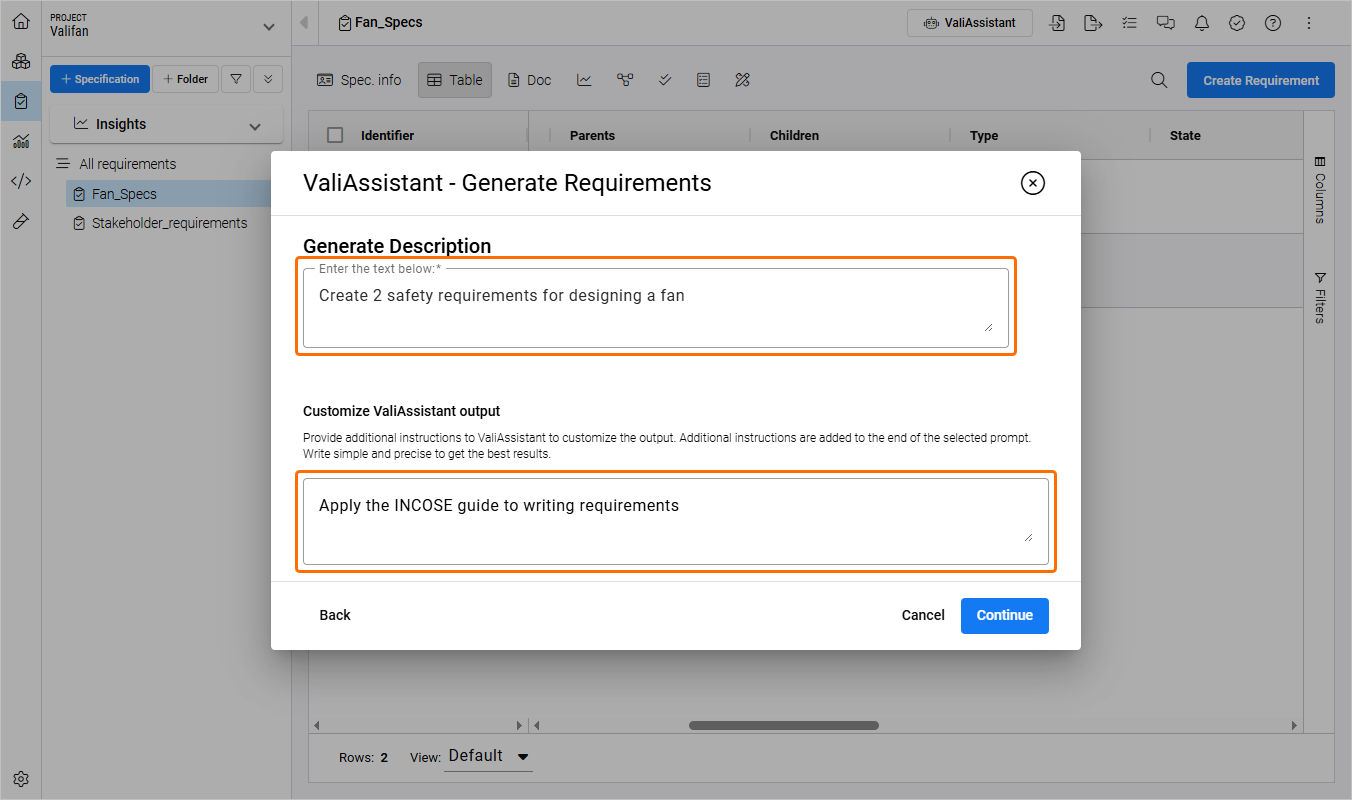Click the help question mark icon
Image resolution: width=1352 pixels, height=800 pixels.
(x=1273, y=23)
